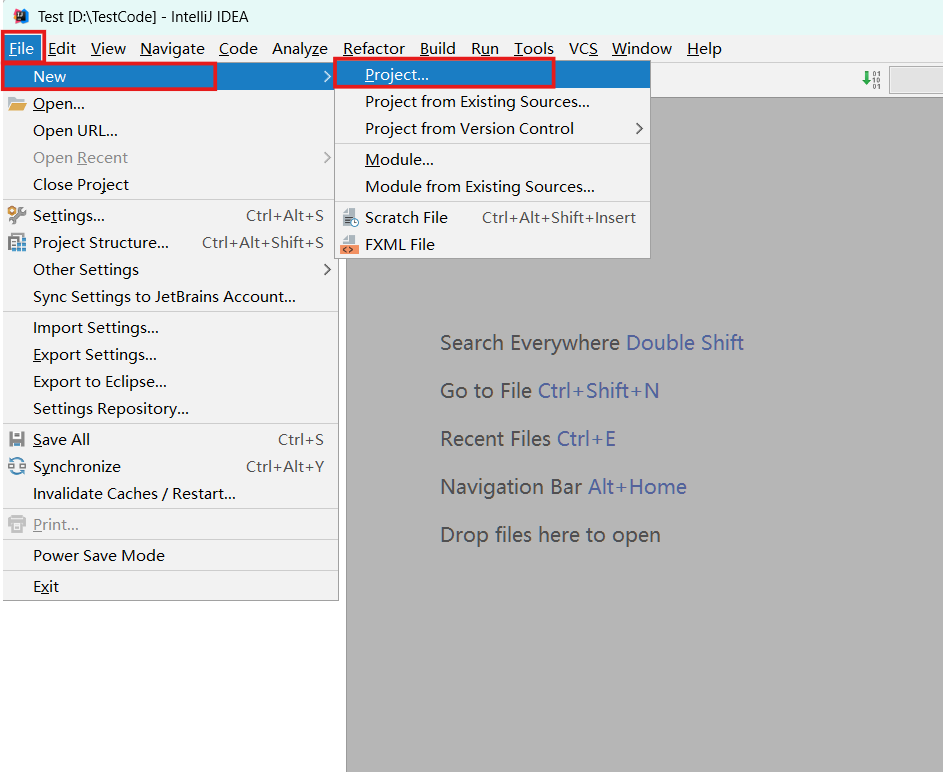
Task: Expand the New submenu arrow
Action: [x=327, y=76]
